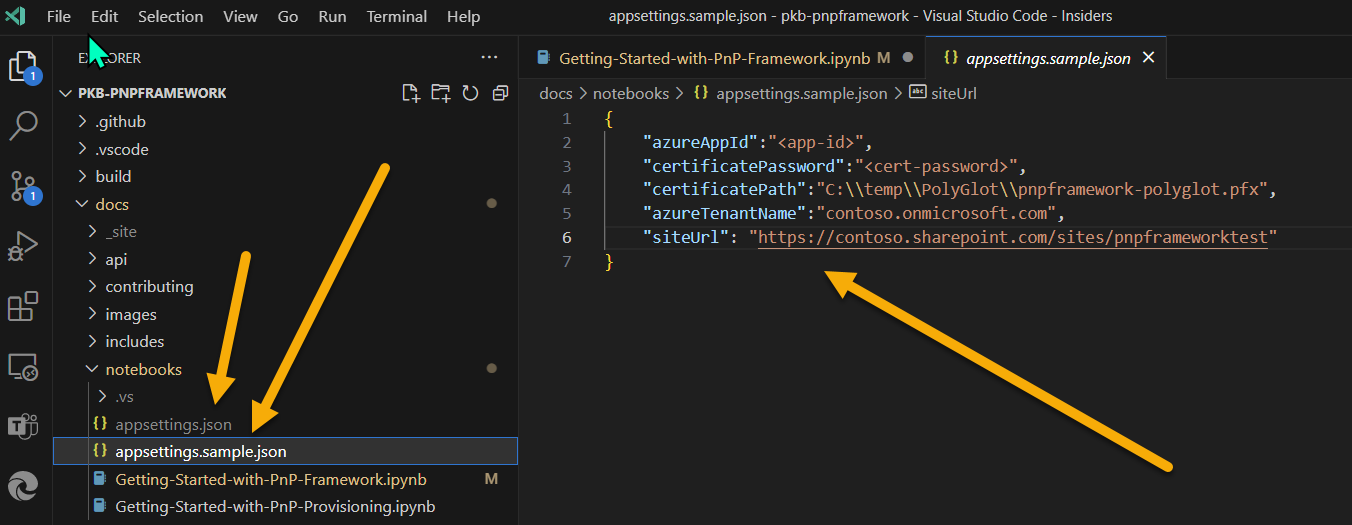Click the "<app-id>" placeholder value
The height and width of the screenshot is (525, 1352).
[822, 142]
